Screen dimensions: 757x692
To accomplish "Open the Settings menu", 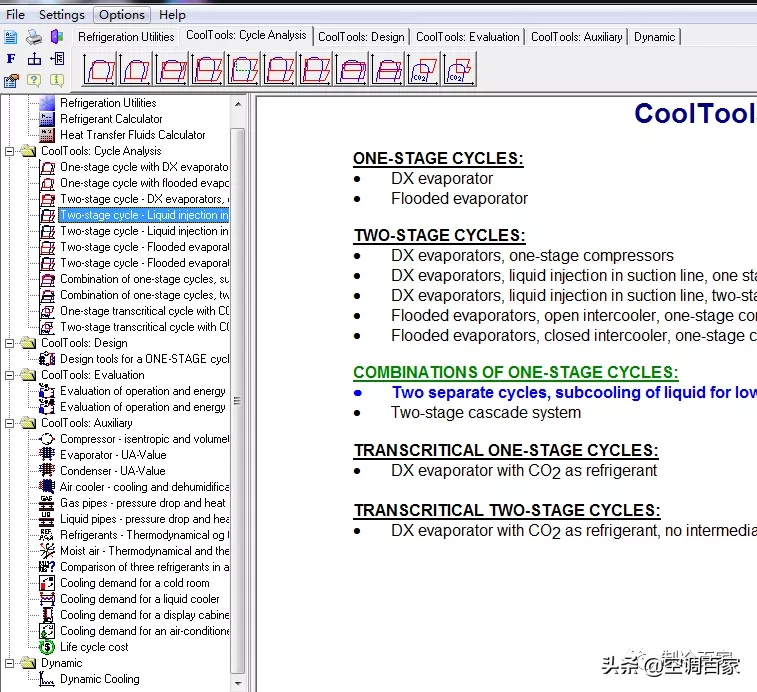I will tap(61, 15).
